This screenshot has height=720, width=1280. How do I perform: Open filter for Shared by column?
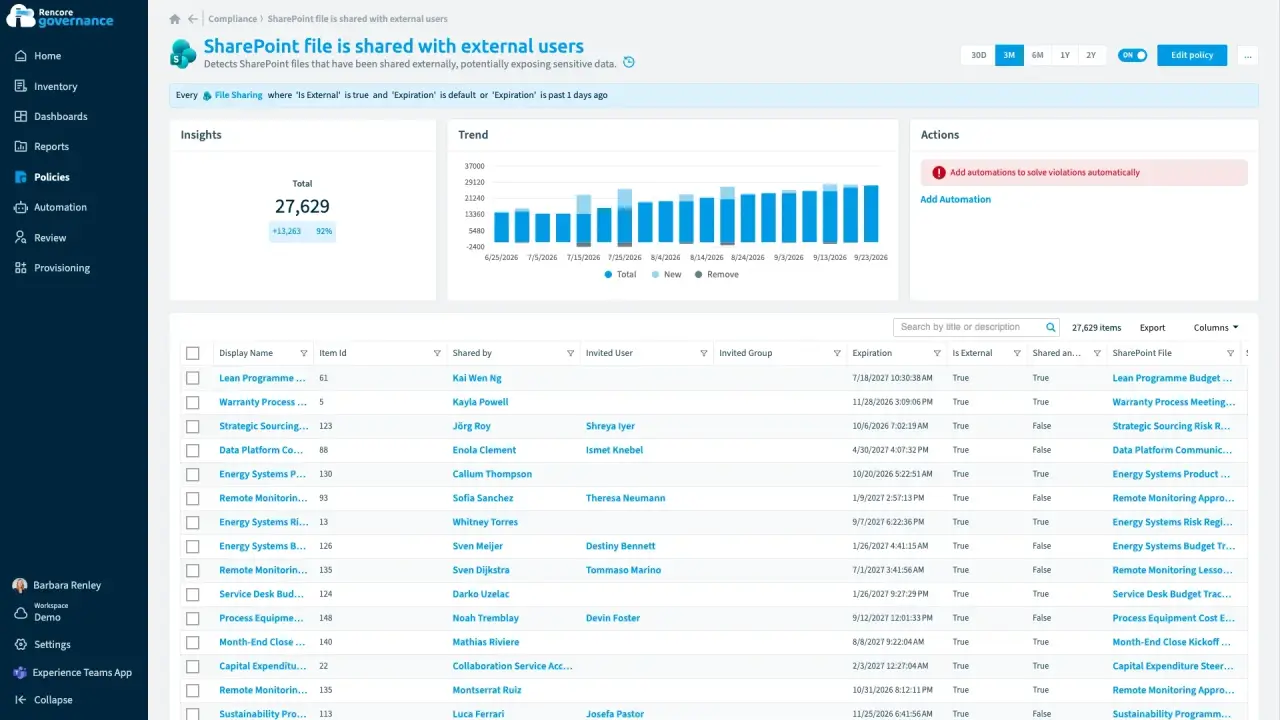click(x=571, y=353)
